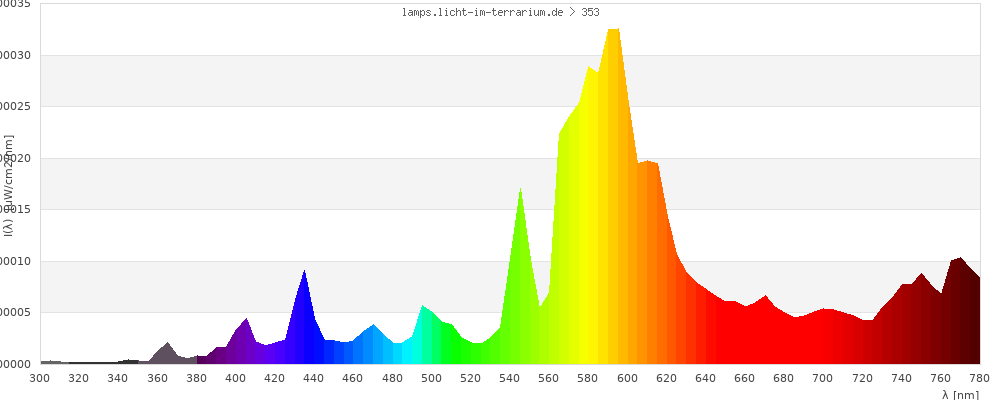Click the 540 tick label on the x-axis
The image size is (1000, 400).
click(x=510, y=378)
